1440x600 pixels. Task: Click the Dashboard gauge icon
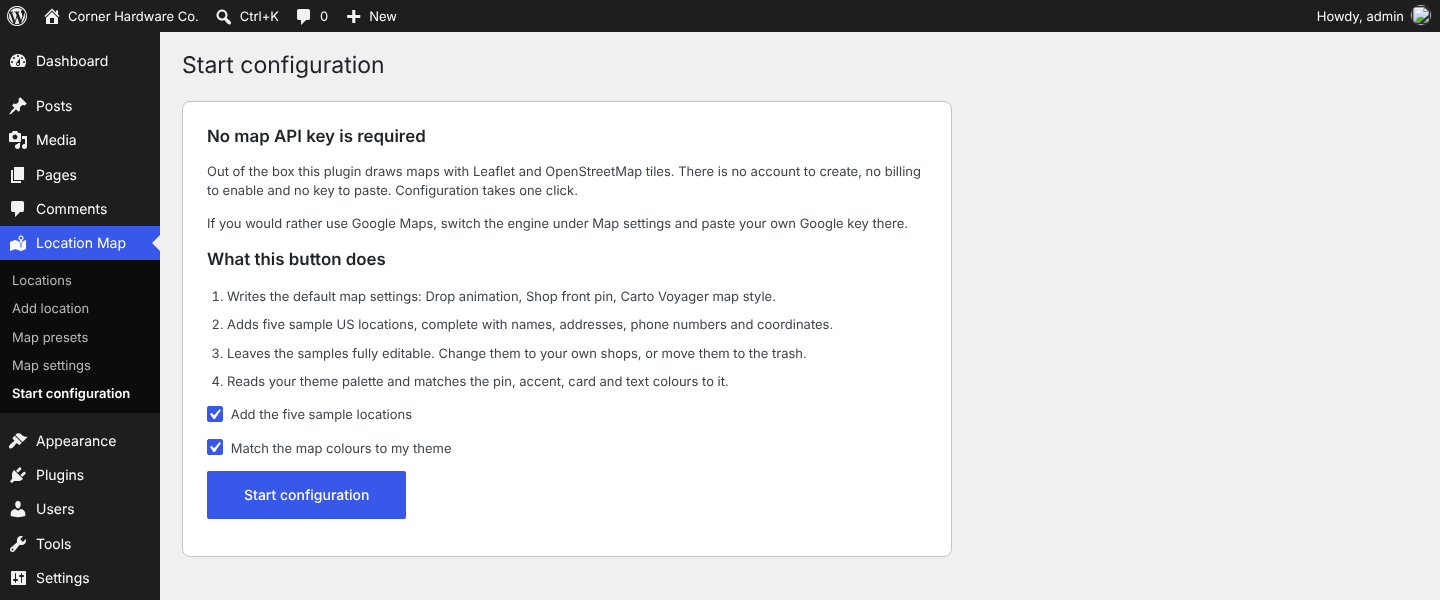(x=18, y=61)
